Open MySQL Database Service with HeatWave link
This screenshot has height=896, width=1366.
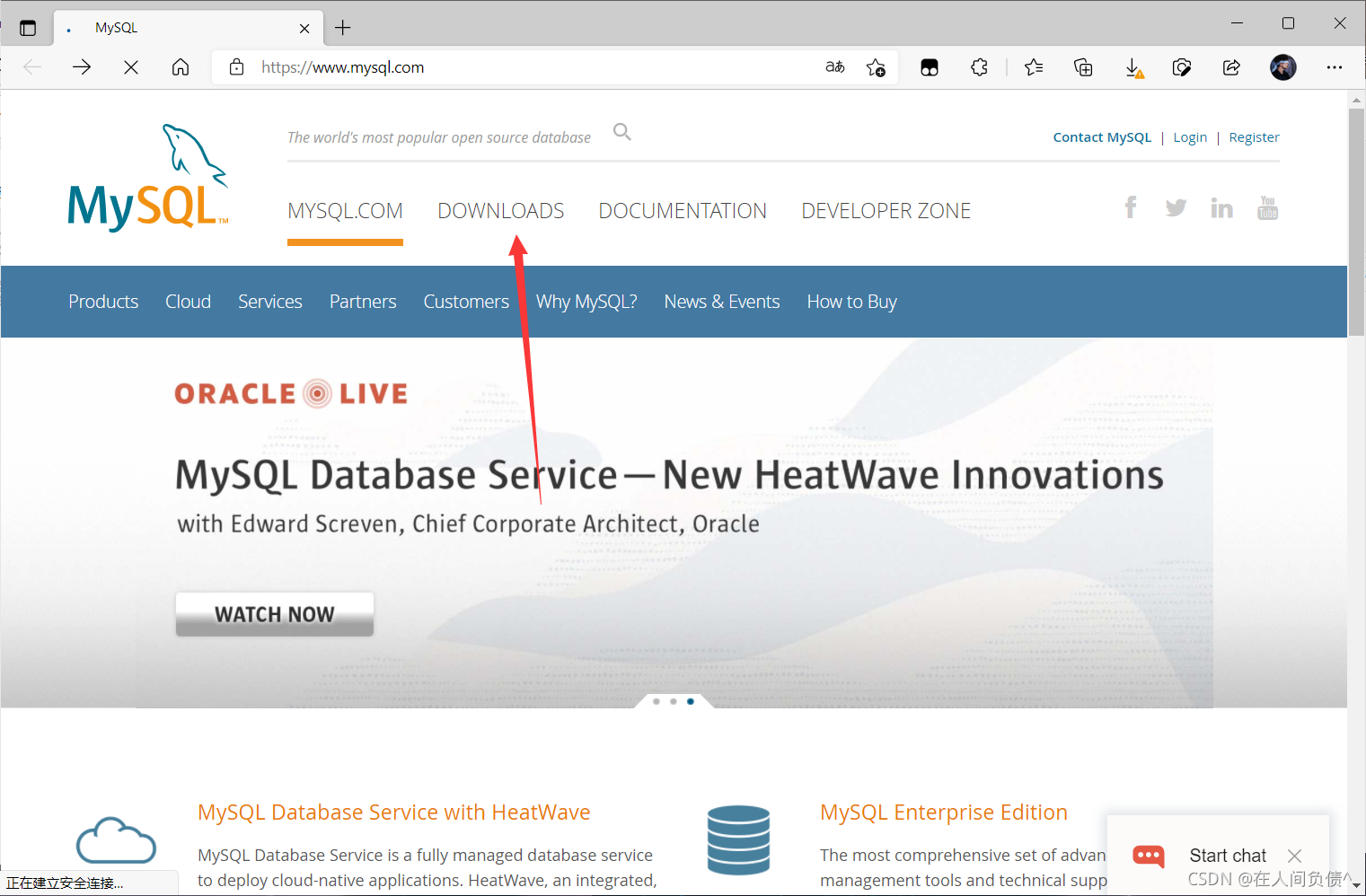coord(393,813)
